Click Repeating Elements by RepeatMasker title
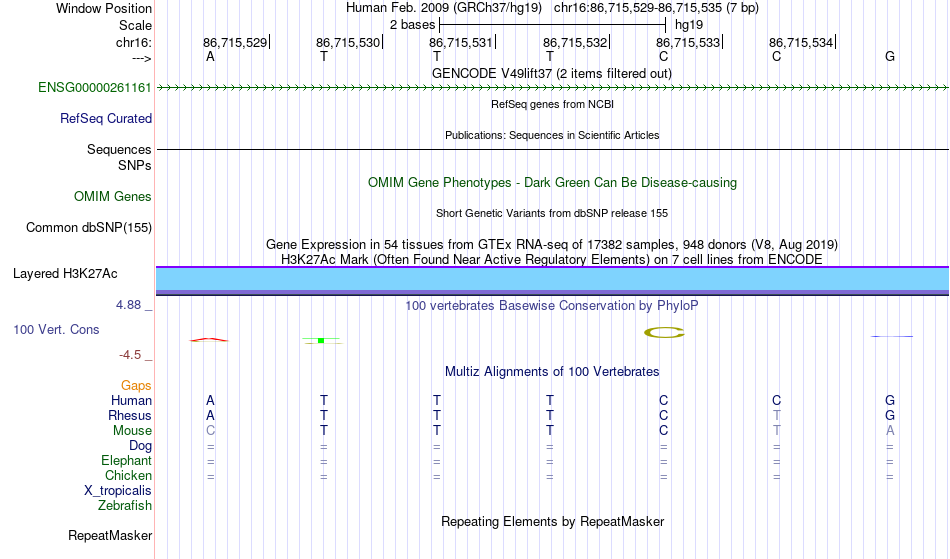 pyautogui.click(x=553, y=522)
